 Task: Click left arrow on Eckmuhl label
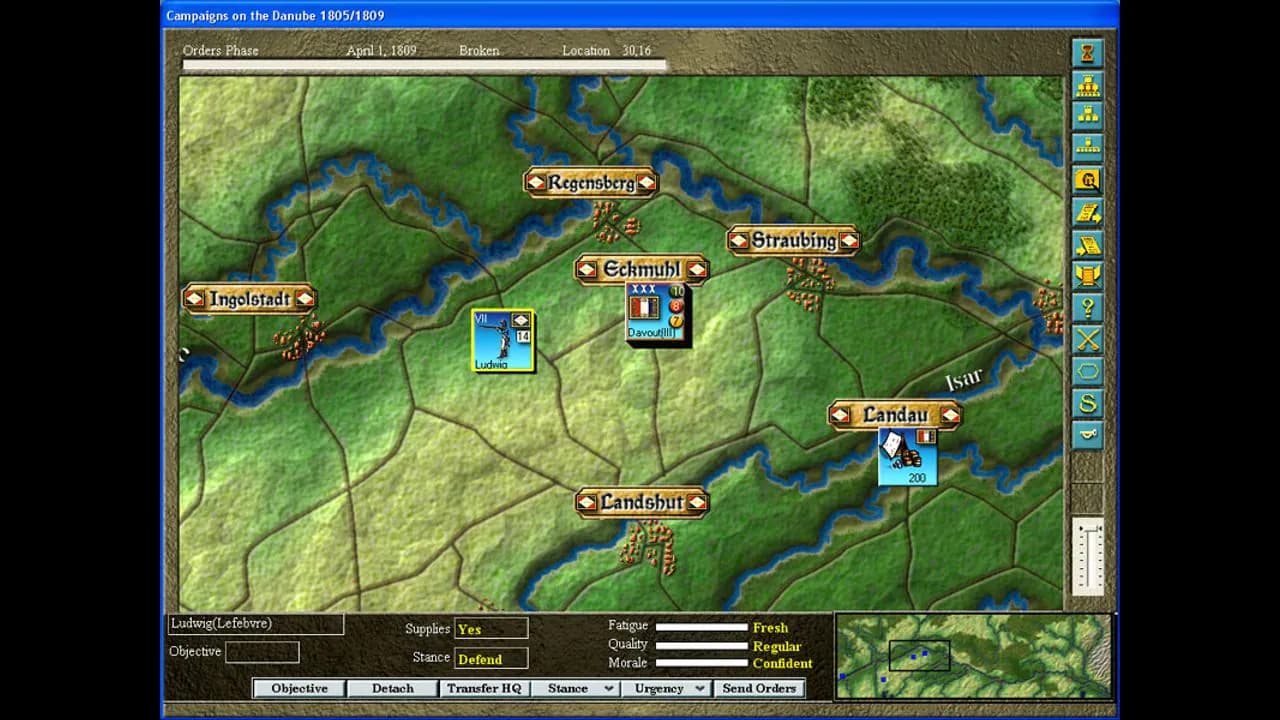click(x=588, y=270)
